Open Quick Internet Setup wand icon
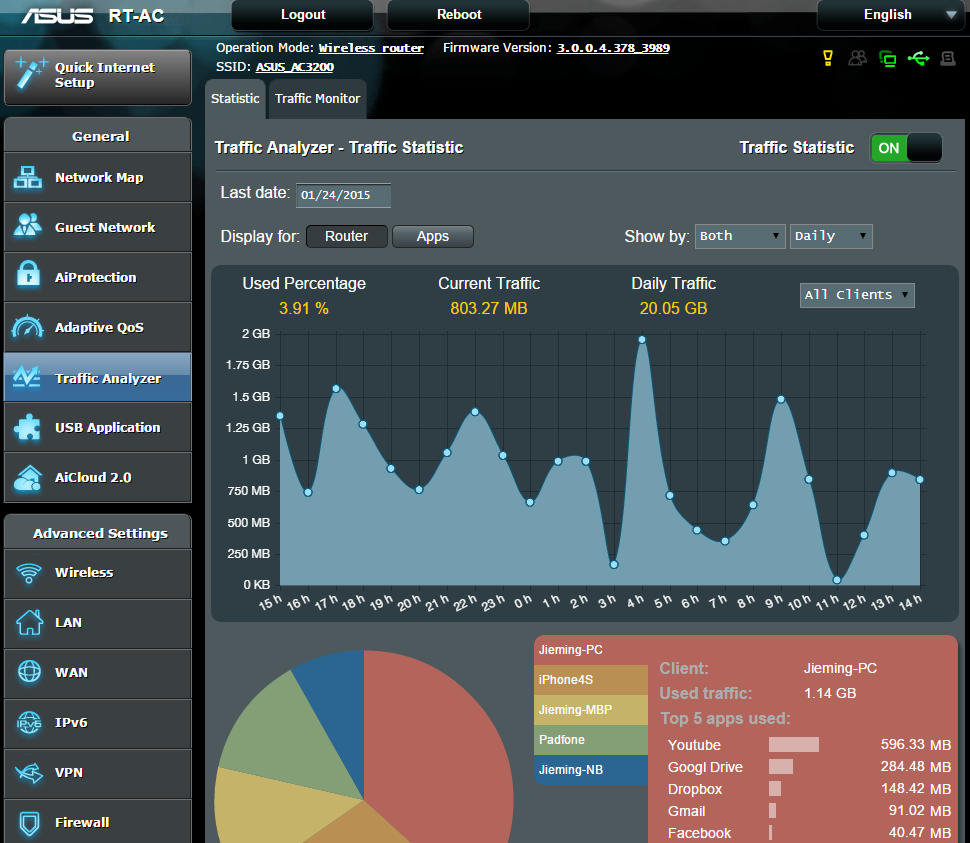This screenshot has width=970, height=843. pyautogui.click(x=30, y=72)
